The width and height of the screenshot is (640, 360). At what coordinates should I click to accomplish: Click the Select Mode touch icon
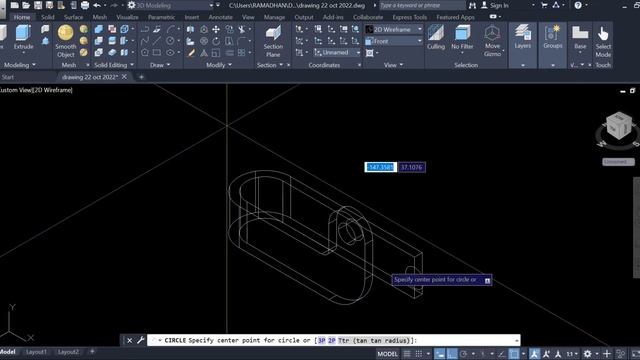pos(603,41)
